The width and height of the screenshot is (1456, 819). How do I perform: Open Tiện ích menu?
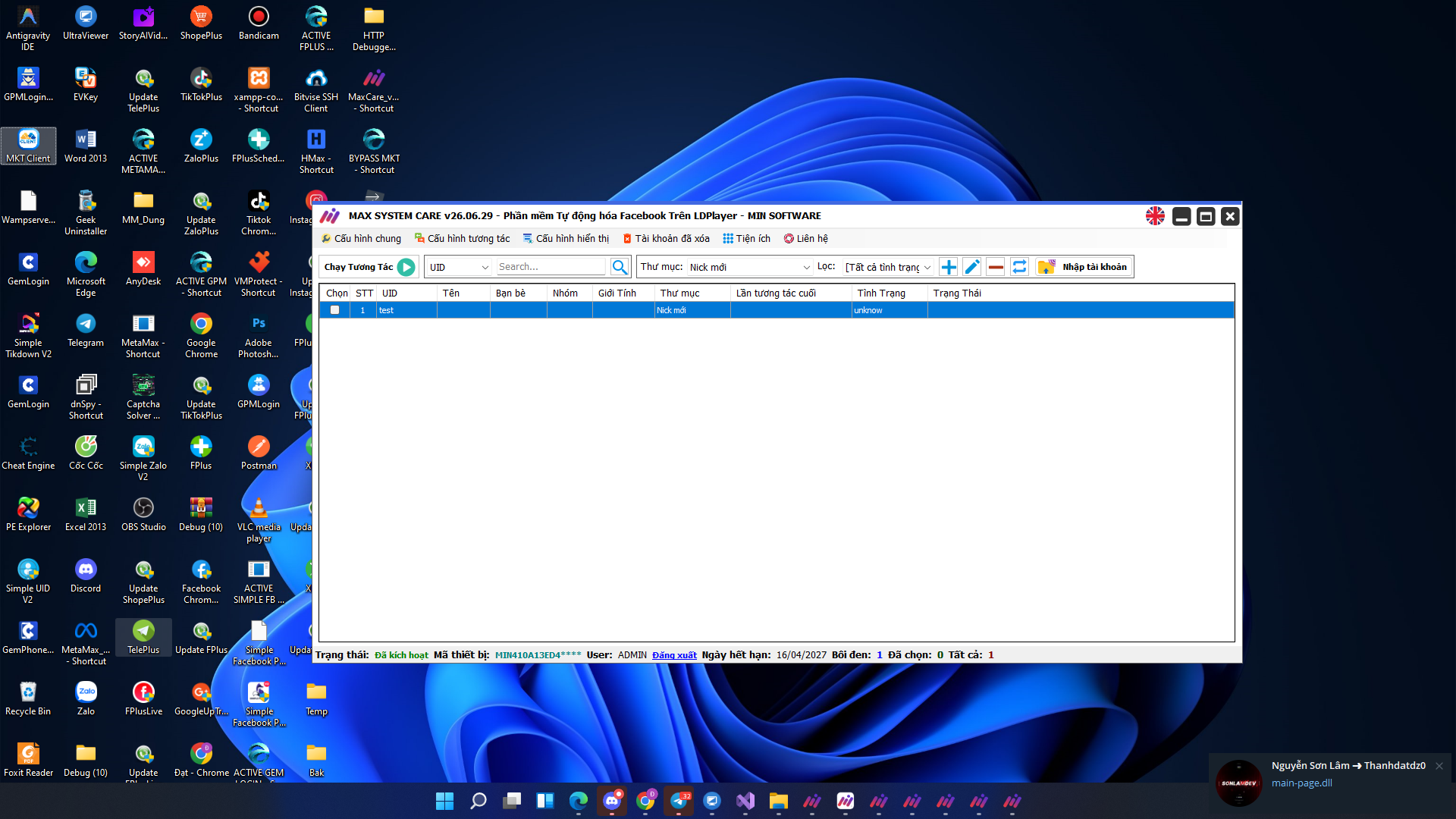tap(747, 239)
